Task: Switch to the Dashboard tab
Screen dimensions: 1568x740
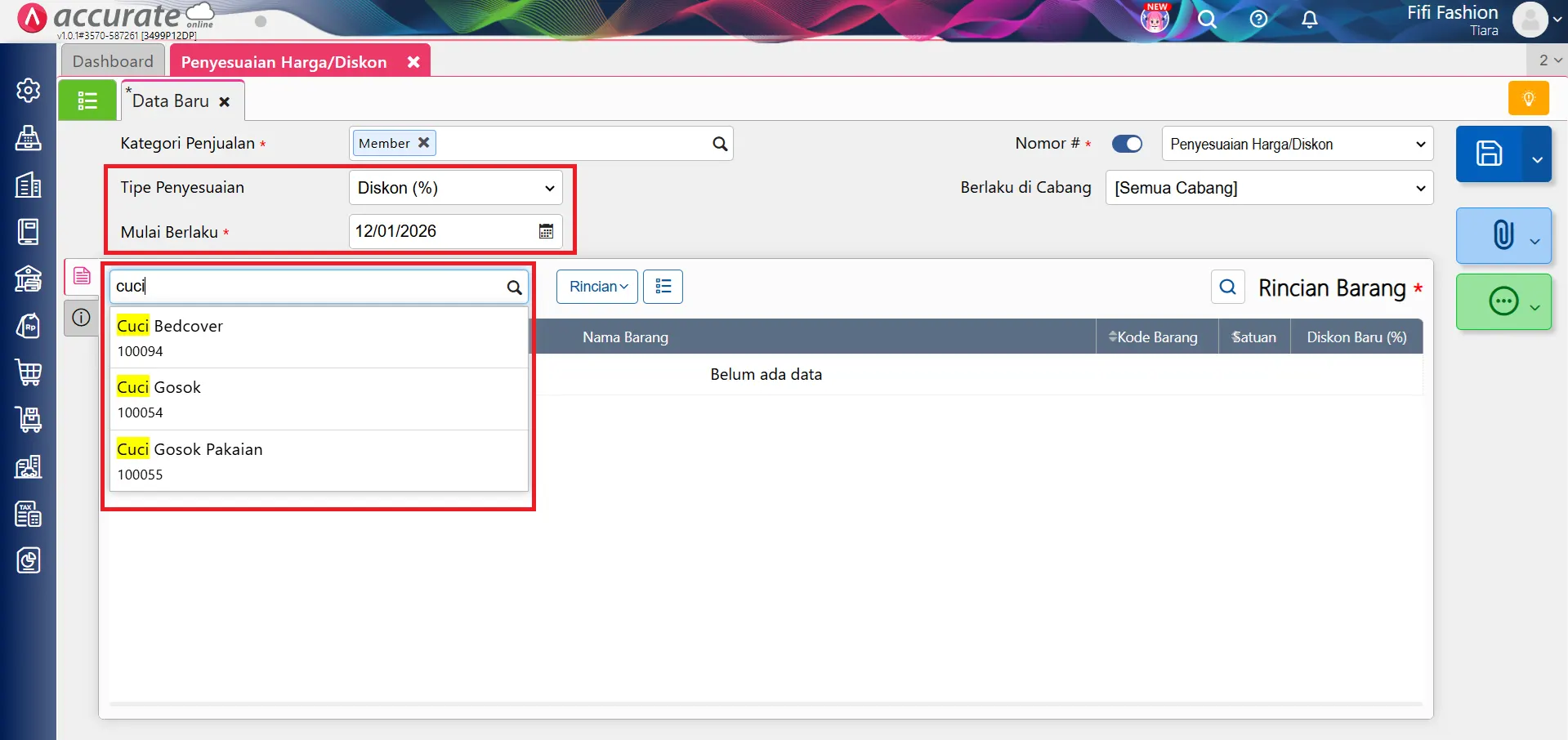Action: pyautogui.click(x=113, y=61)
